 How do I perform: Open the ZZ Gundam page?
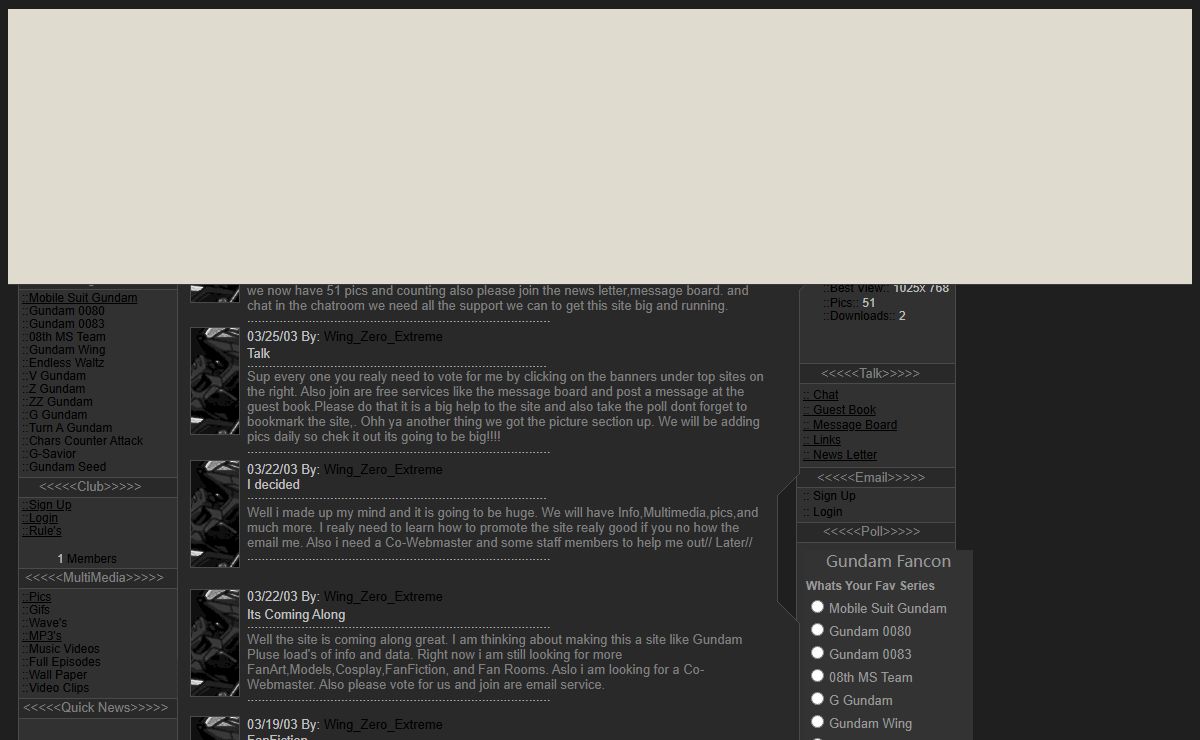[57, 402]
